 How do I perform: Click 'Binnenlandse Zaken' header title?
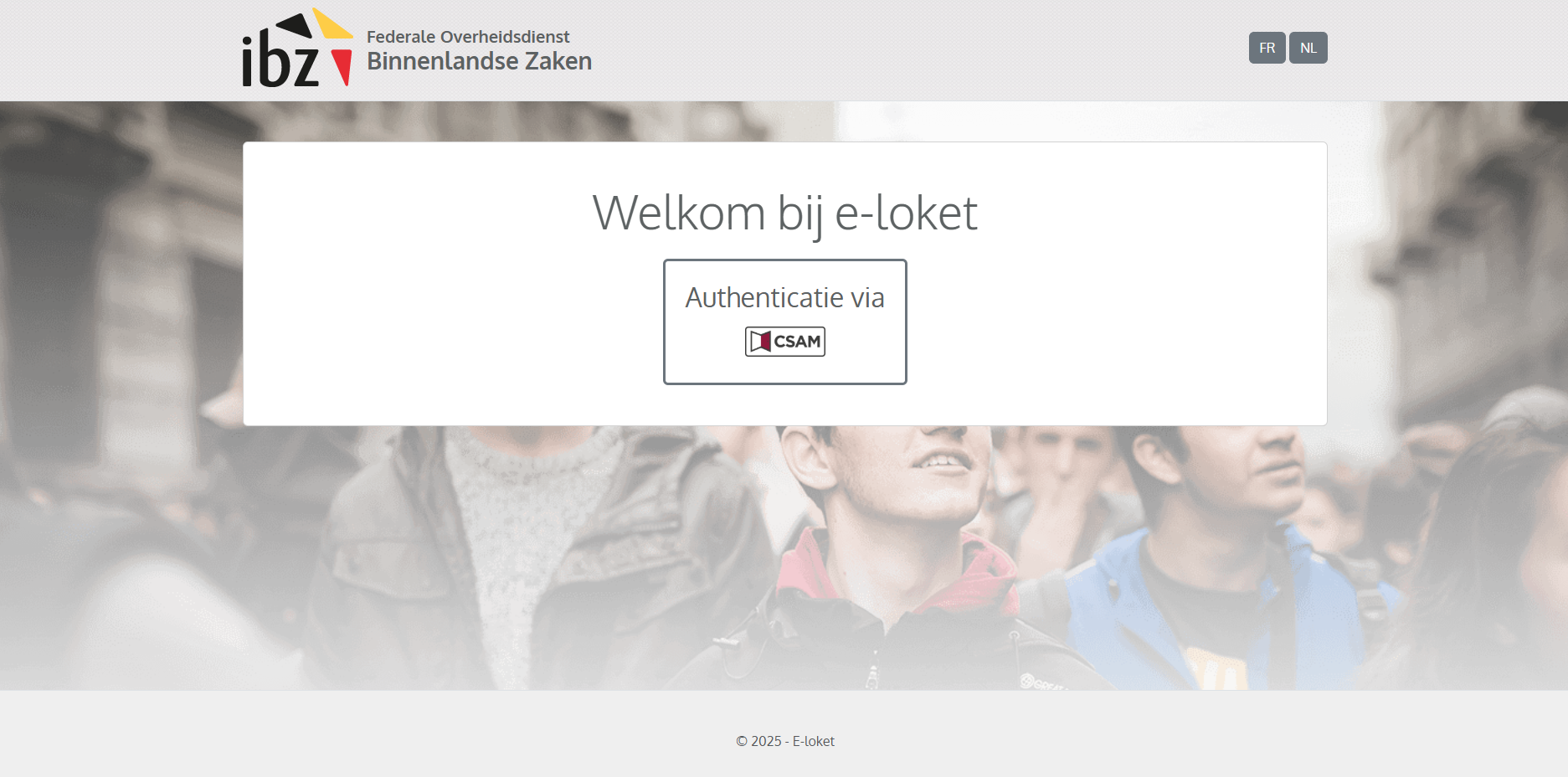479,61
